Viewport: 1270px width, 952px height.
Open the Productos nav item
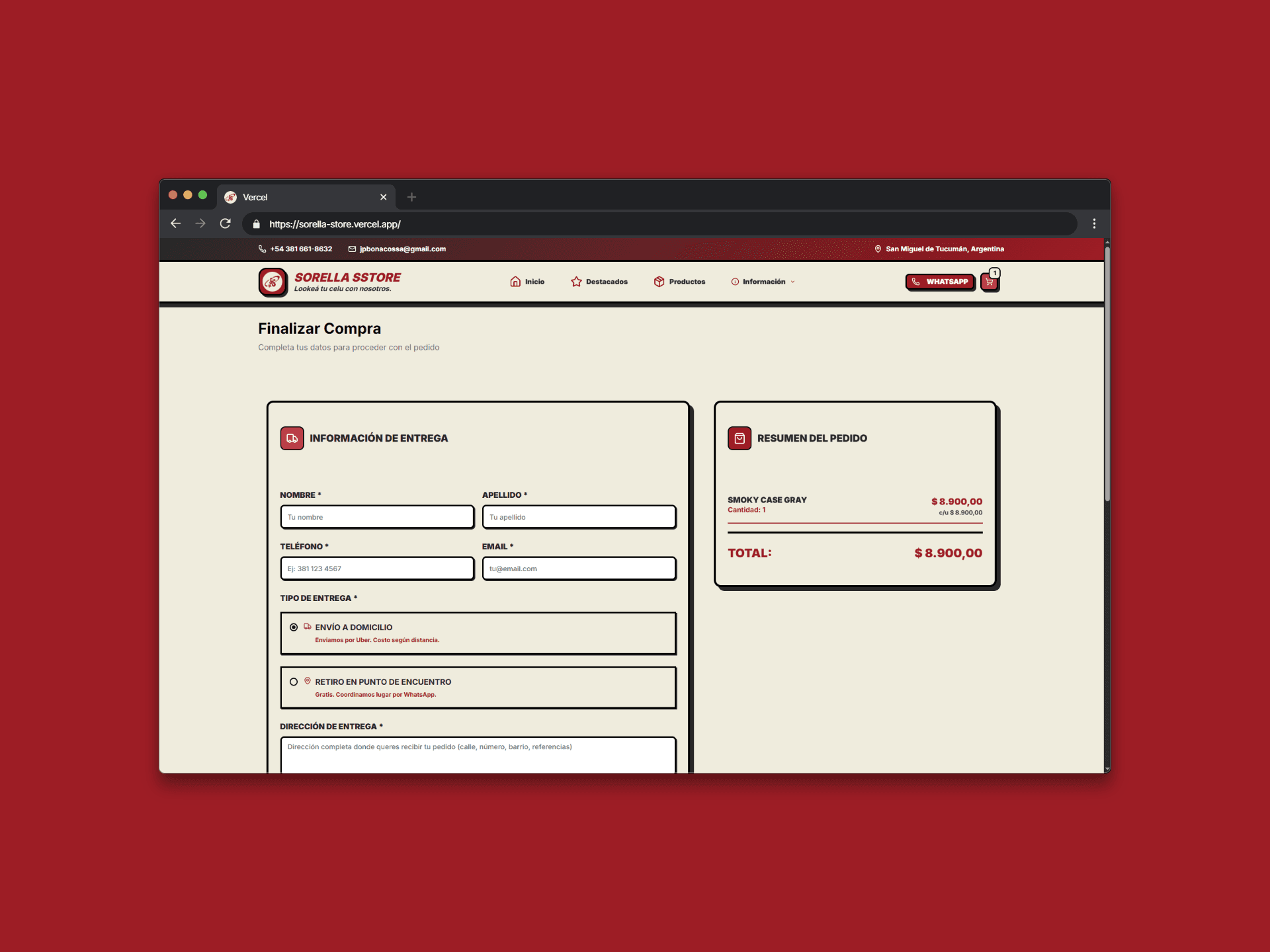[679, 282]
